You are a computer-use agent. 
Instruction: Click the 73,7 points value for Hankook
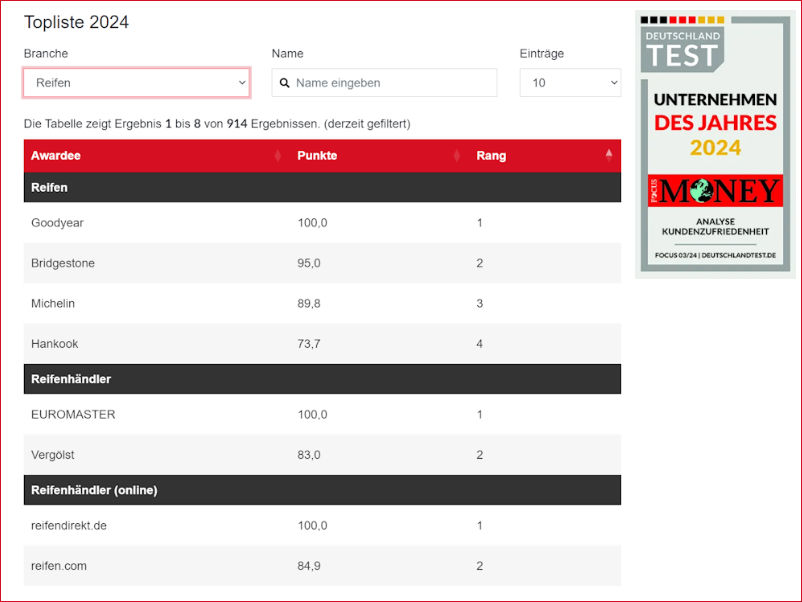tap(309, 344)
